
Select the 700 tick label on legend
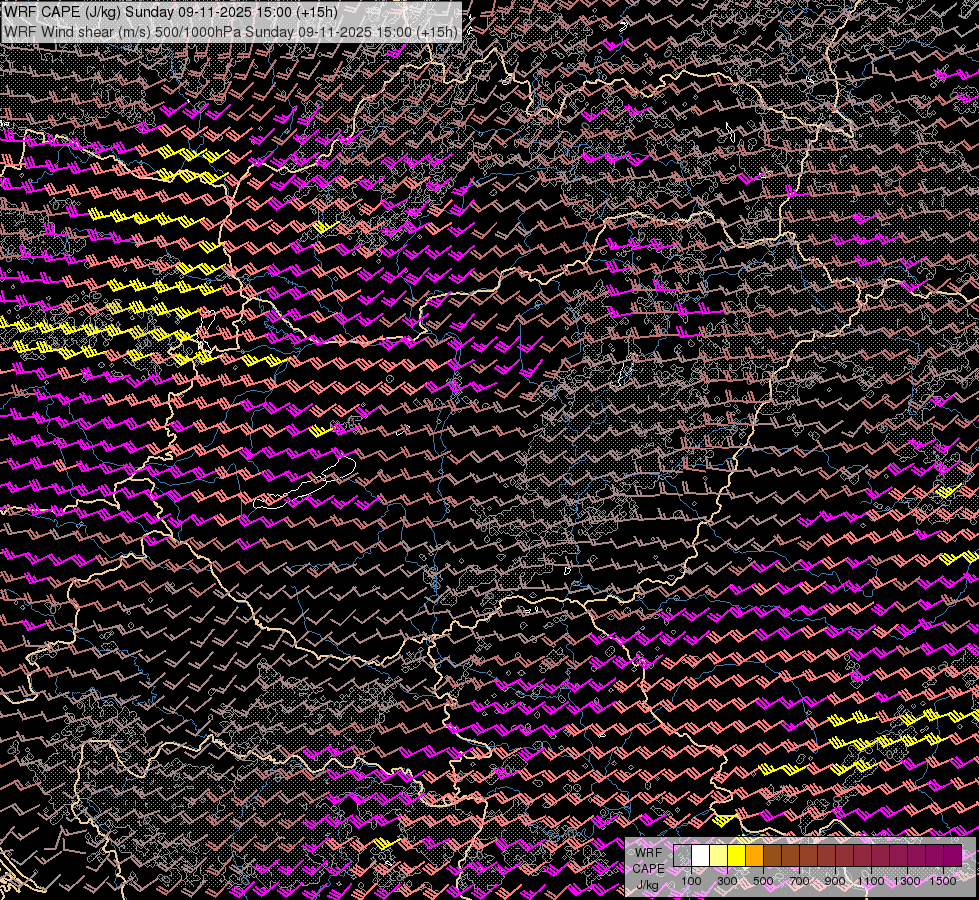tap(799, 881)
